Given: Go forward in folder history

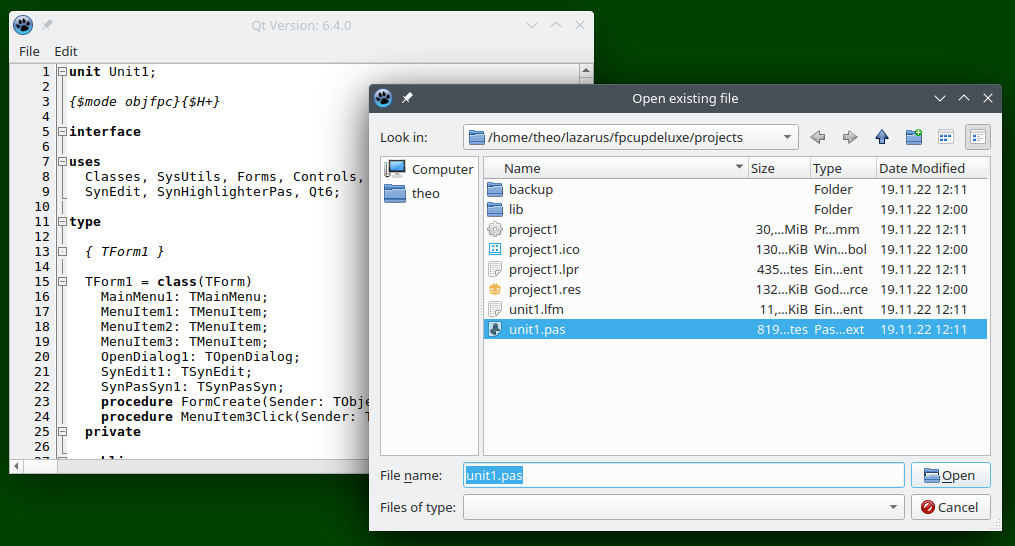Looking at the screenshot, I should [x=850, y=137].
